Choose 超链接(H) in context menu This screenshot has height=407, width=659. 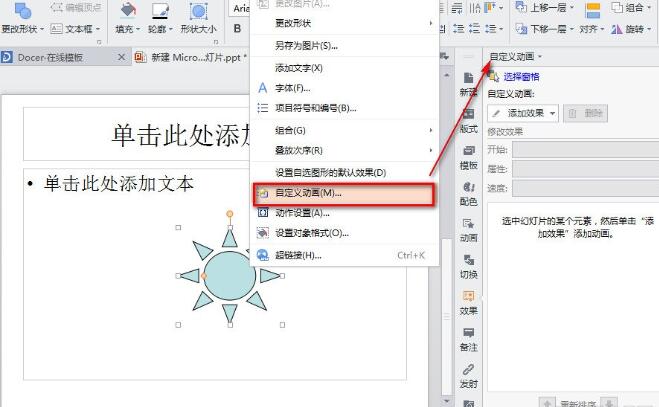point(345,255)
